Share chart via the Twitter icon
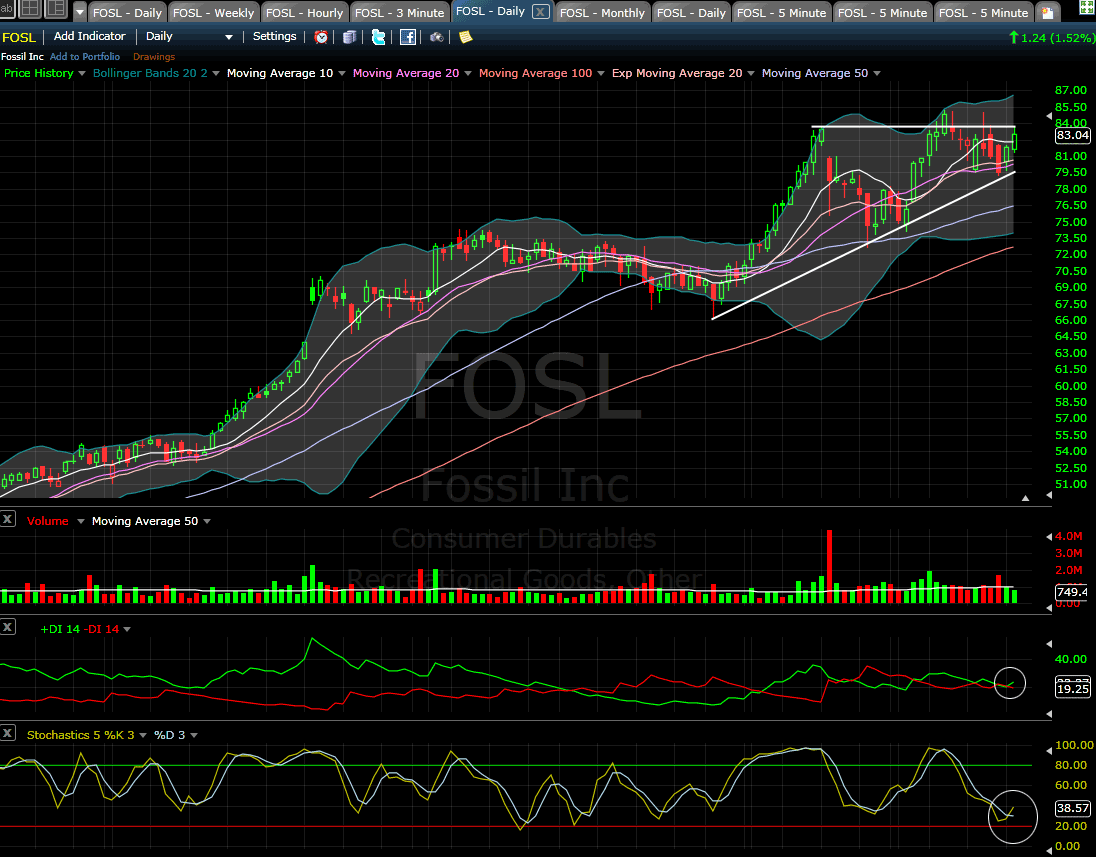Screen dimensions: 1096x857 [378, 37]
